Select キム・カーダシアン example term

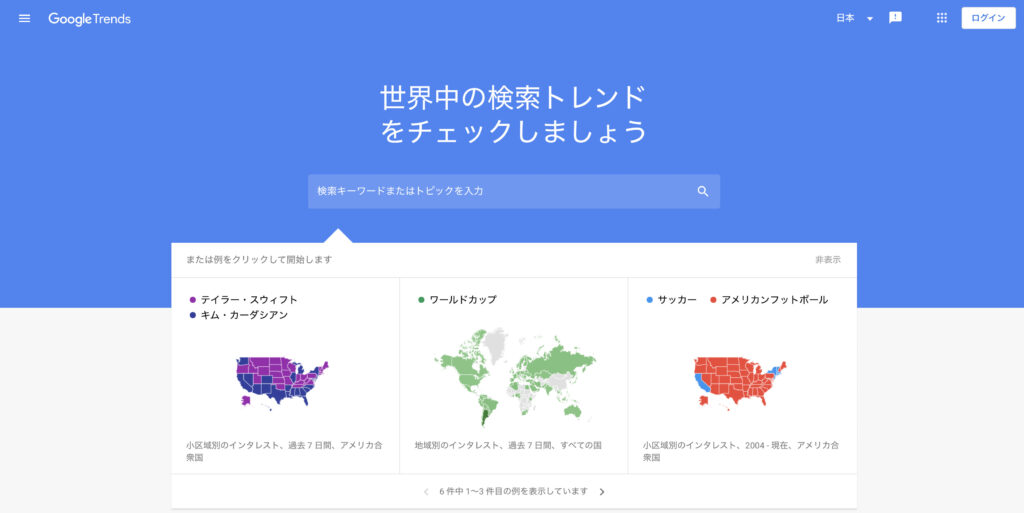pos(244,315)
